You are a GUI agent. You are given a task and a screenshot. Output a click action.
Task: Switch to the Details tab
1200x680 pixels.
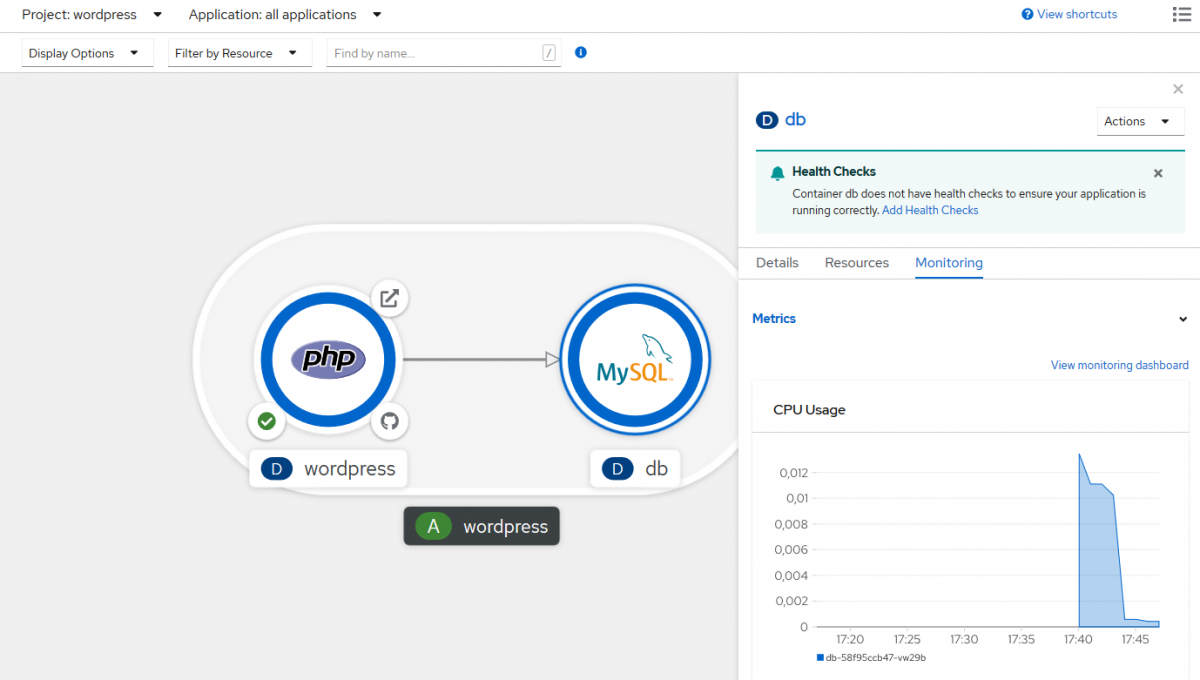pyautogui.click(x=776, y=262)
